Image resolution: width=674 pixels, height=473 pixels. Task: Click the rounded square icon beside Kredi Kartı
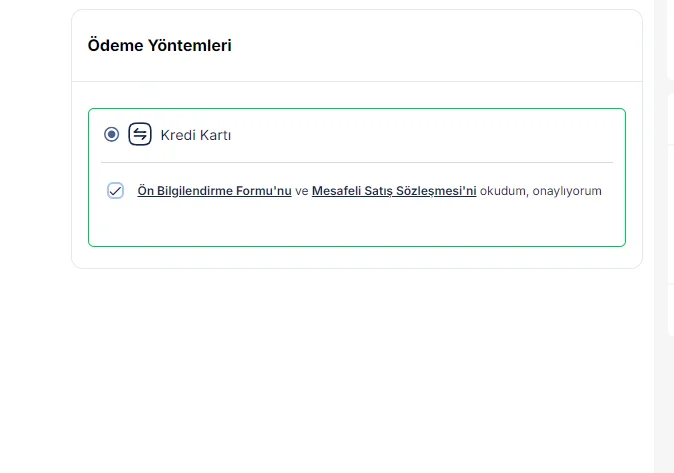pos(140,134)
